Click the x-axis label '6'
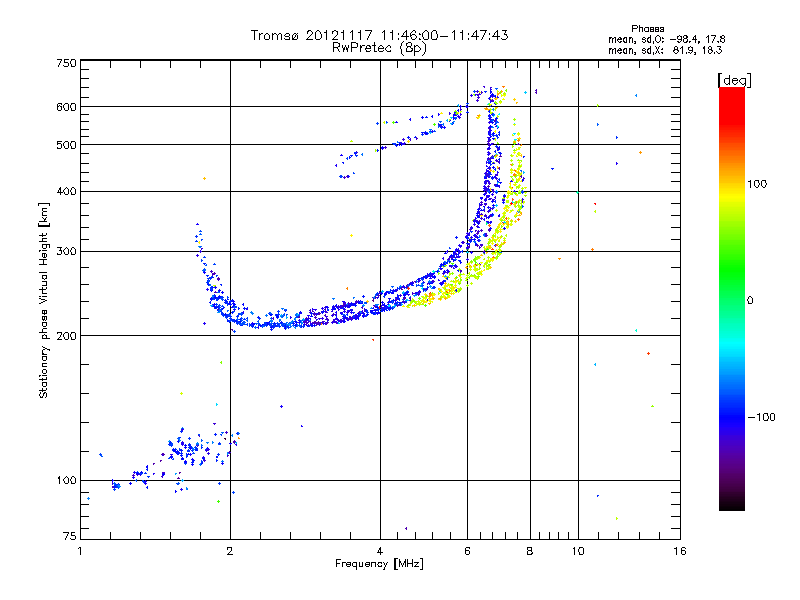 click(467, 551)
